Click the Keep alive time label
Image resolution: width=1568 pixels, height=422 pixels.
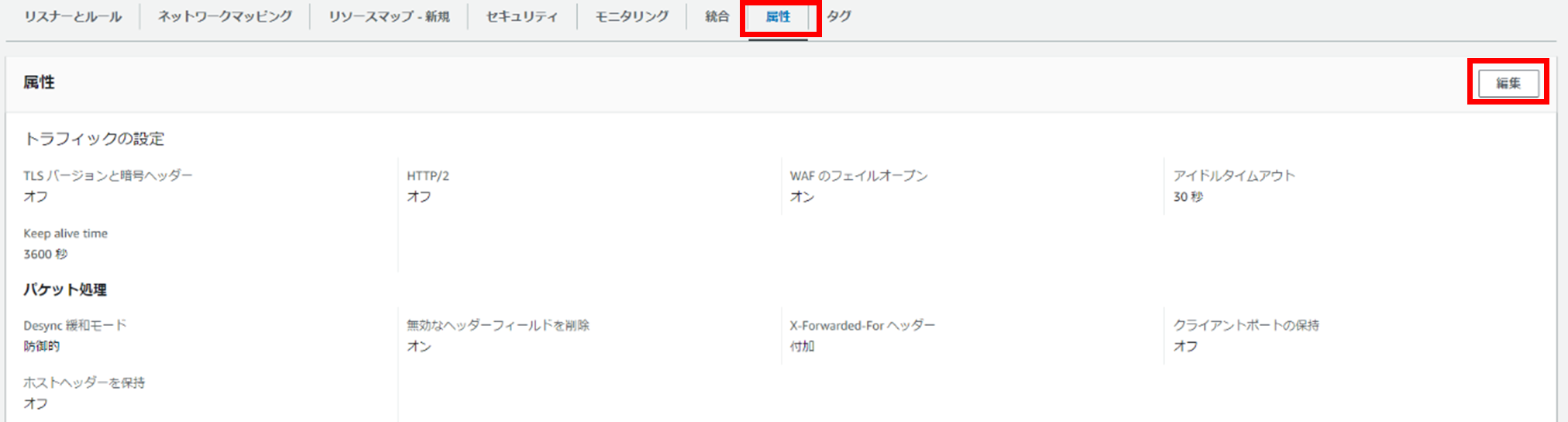pos(65,233)
